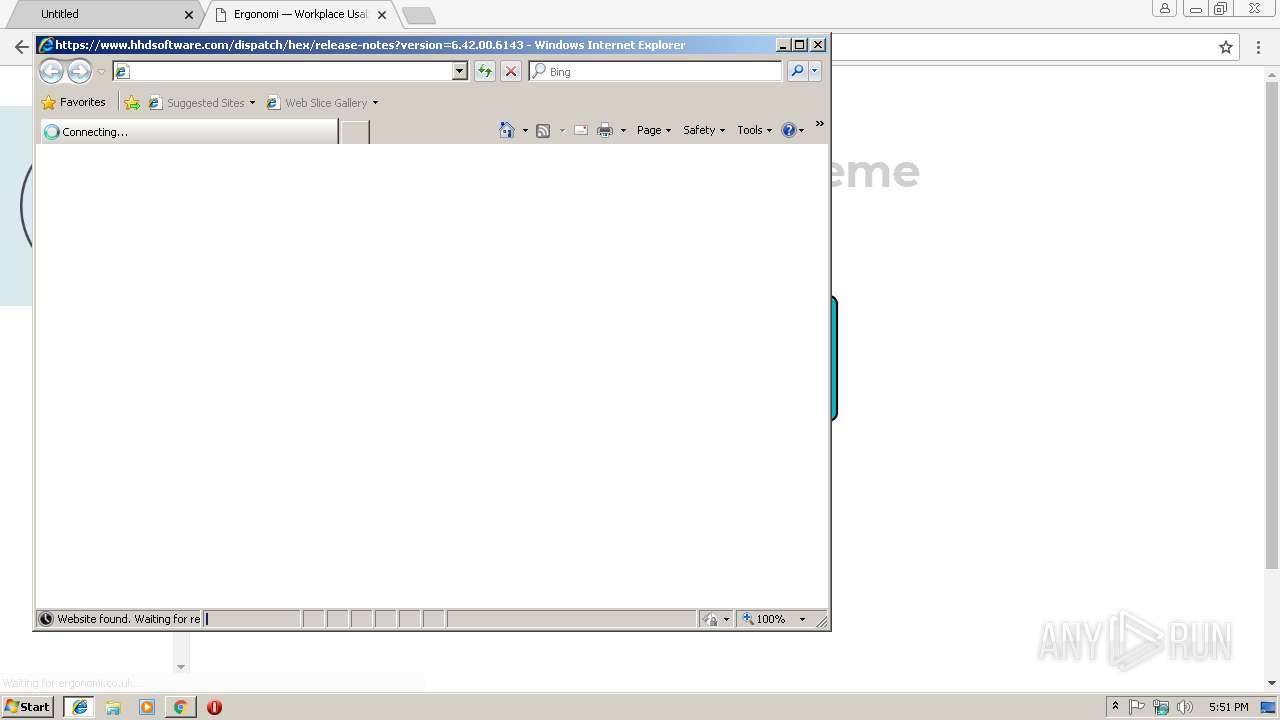
Task: Go back in Internet Explorer
Action: 51,71
